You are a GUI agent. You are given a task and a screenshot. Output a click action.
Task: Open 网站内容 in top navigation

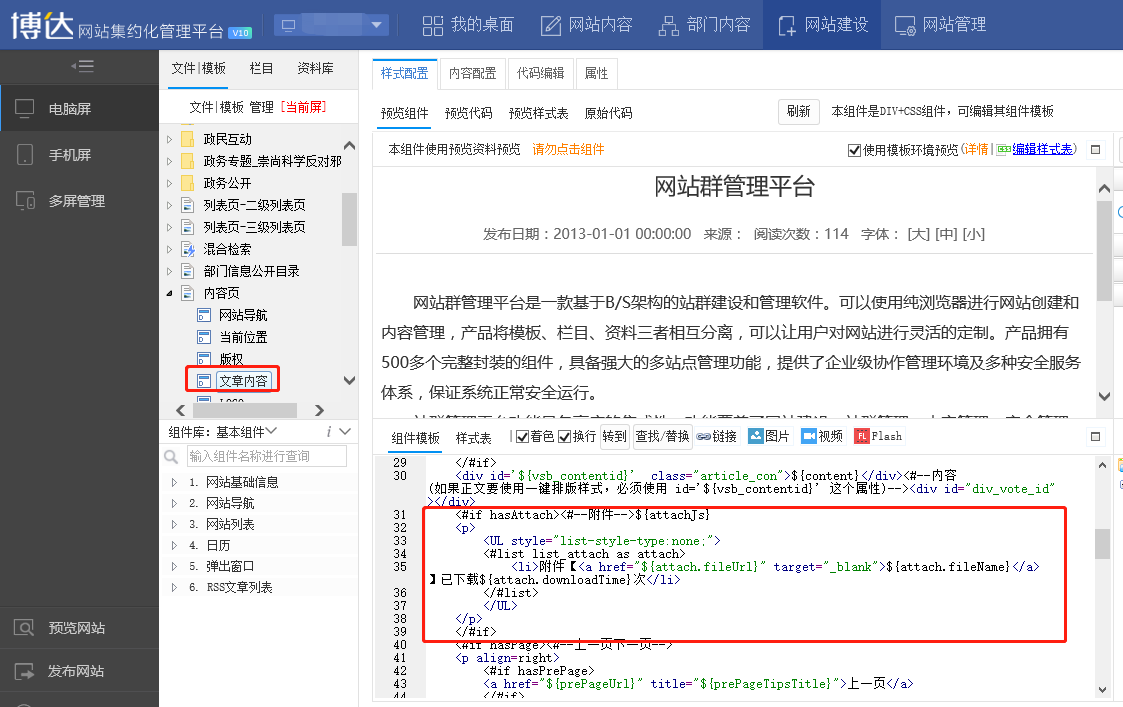point(587,25)
